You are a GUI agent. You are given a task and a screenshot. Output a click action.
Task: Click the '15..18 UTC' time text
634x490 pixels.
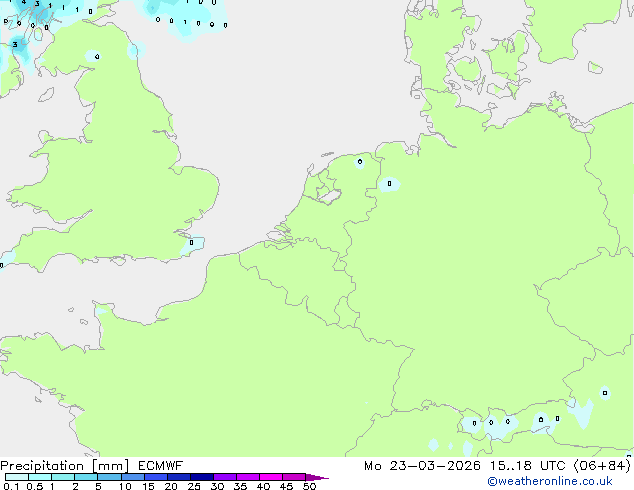coord(527,466)
